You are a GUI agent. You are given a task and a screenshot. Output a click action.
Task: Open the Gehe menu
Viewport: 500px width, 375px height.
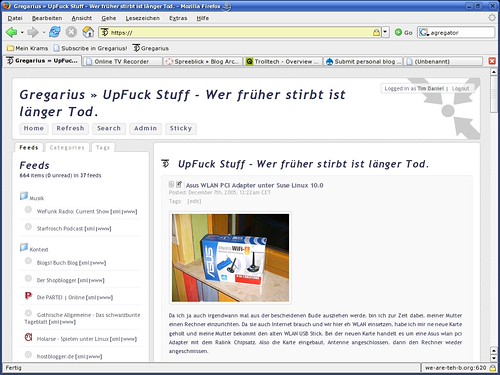(109, 18)
